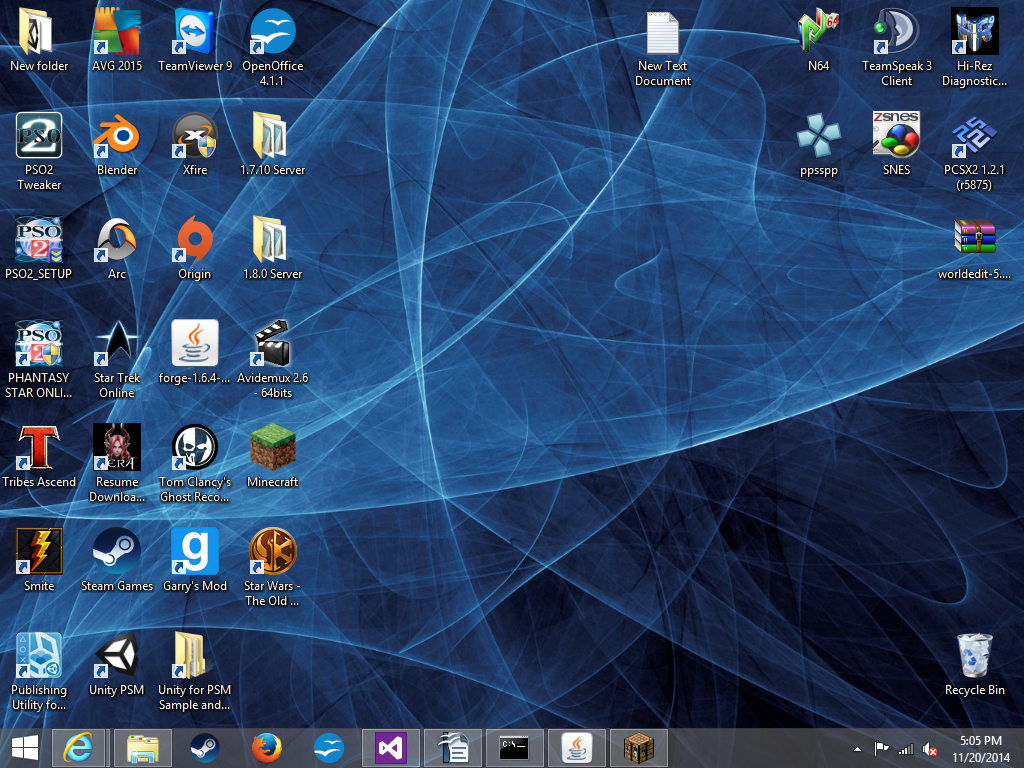Show hidden system tray icons
Viewport: 1024px width, 768px height.
pos(857,749)
